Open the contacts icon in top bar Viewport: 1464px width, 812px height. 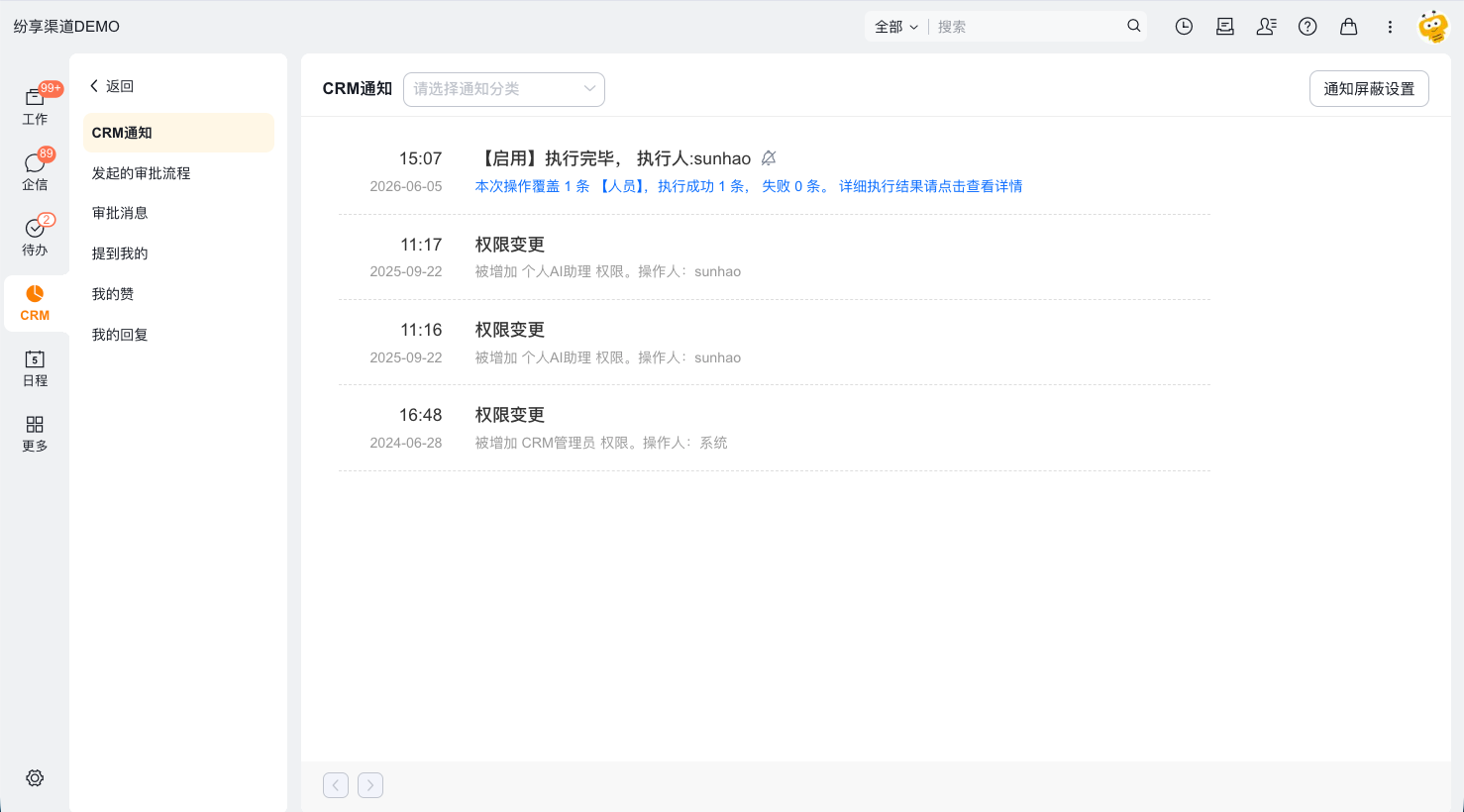tap(1266, 27)
